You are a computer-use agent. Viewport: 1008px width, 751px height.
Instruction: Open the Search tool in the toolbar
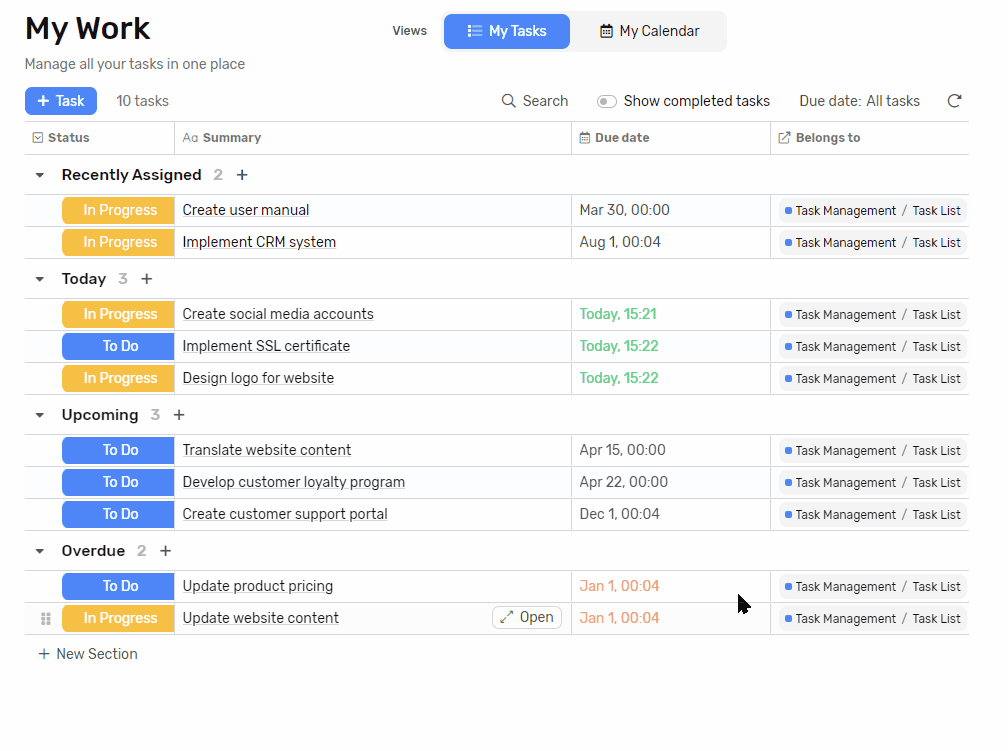point(535,101)
